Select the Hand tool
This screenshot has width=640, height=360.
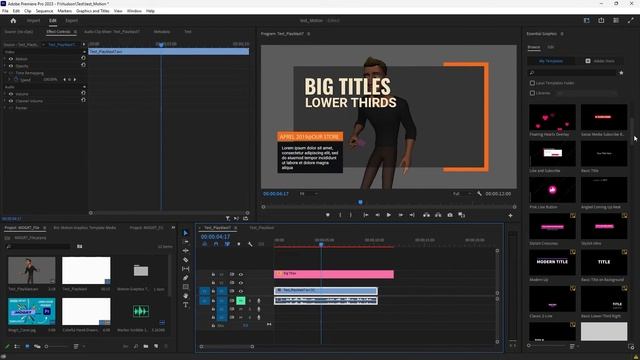(186, 296)
